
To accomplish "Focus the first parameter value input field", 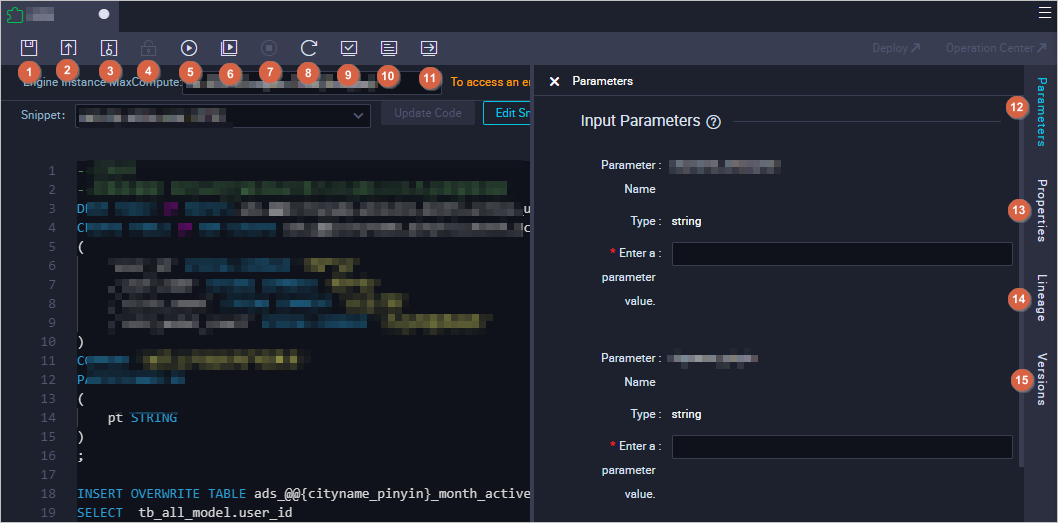I will click(842, 254).
